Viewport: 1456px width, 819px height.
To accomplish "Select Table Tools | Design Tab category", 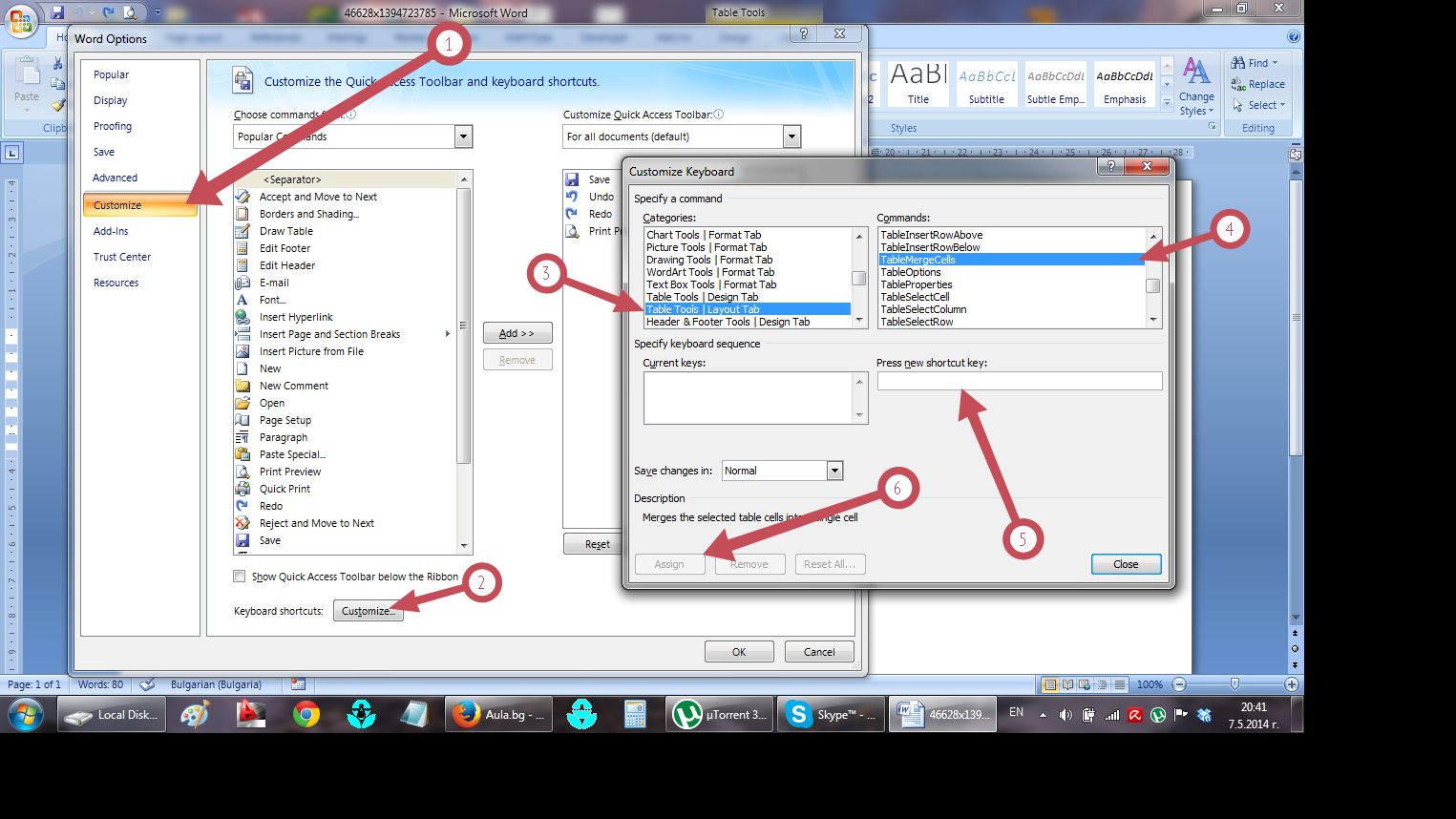I will (x=748, y=297).
